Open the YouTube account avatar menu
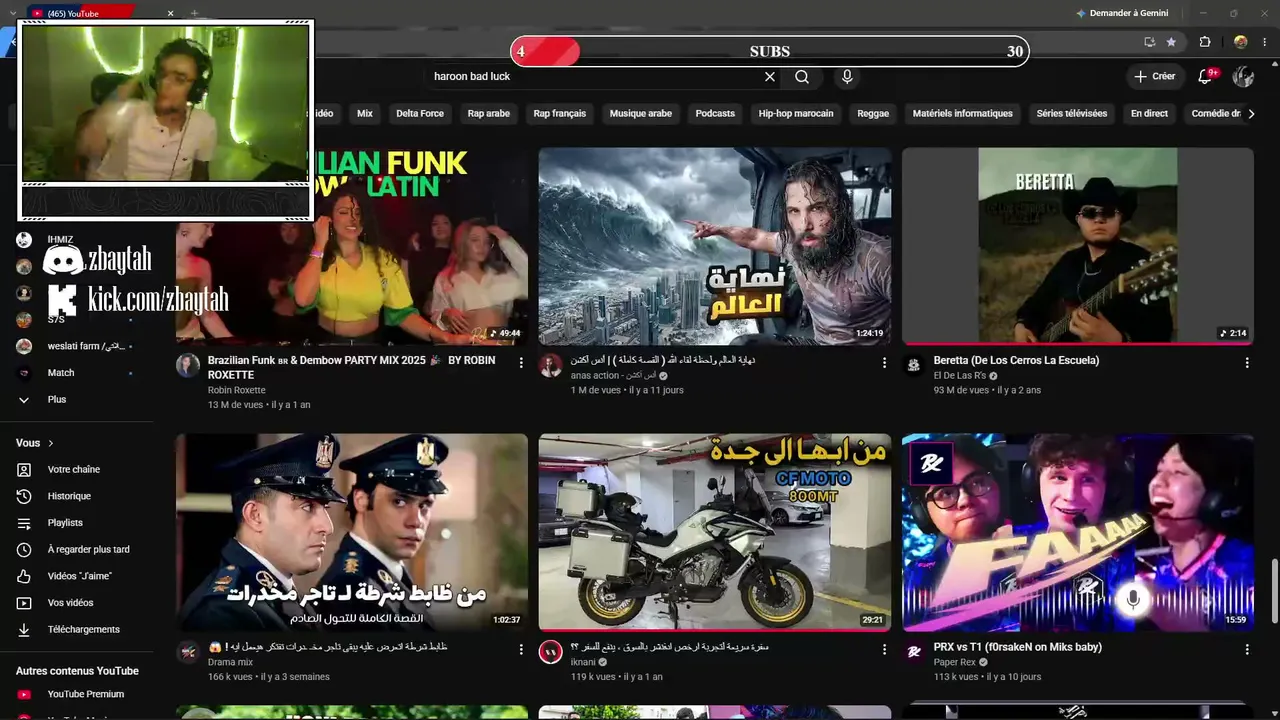 point(1243,77)
